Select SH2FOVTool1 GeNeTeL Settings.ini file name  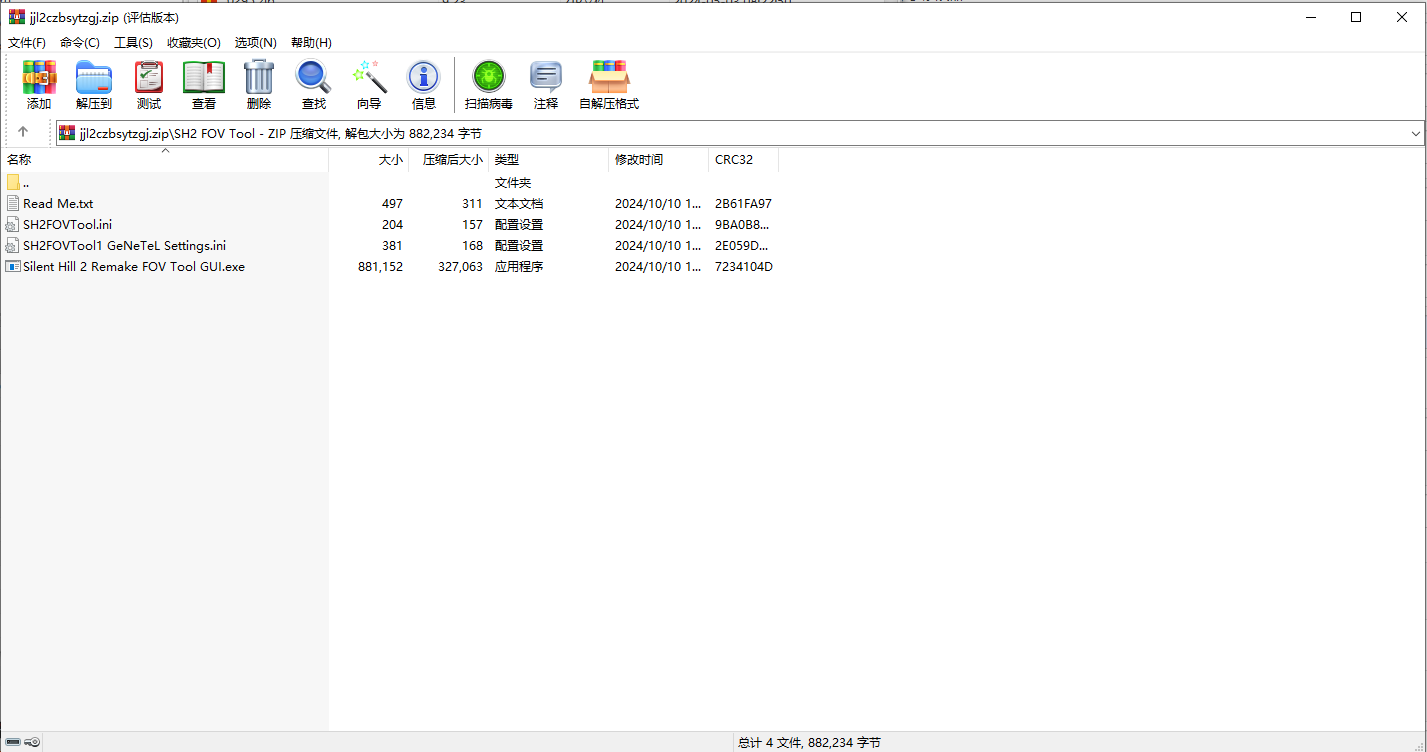(x=125, y=245)
